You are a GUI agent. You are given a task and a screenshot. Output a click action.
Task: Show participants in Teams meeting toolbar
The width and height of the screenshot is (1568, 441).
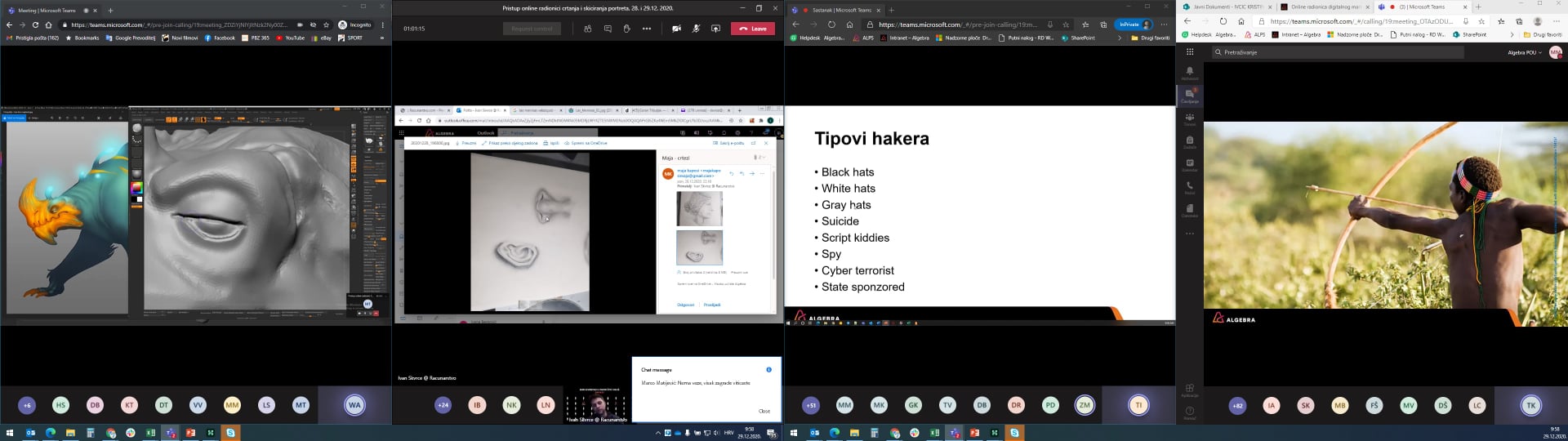(587, 29)
